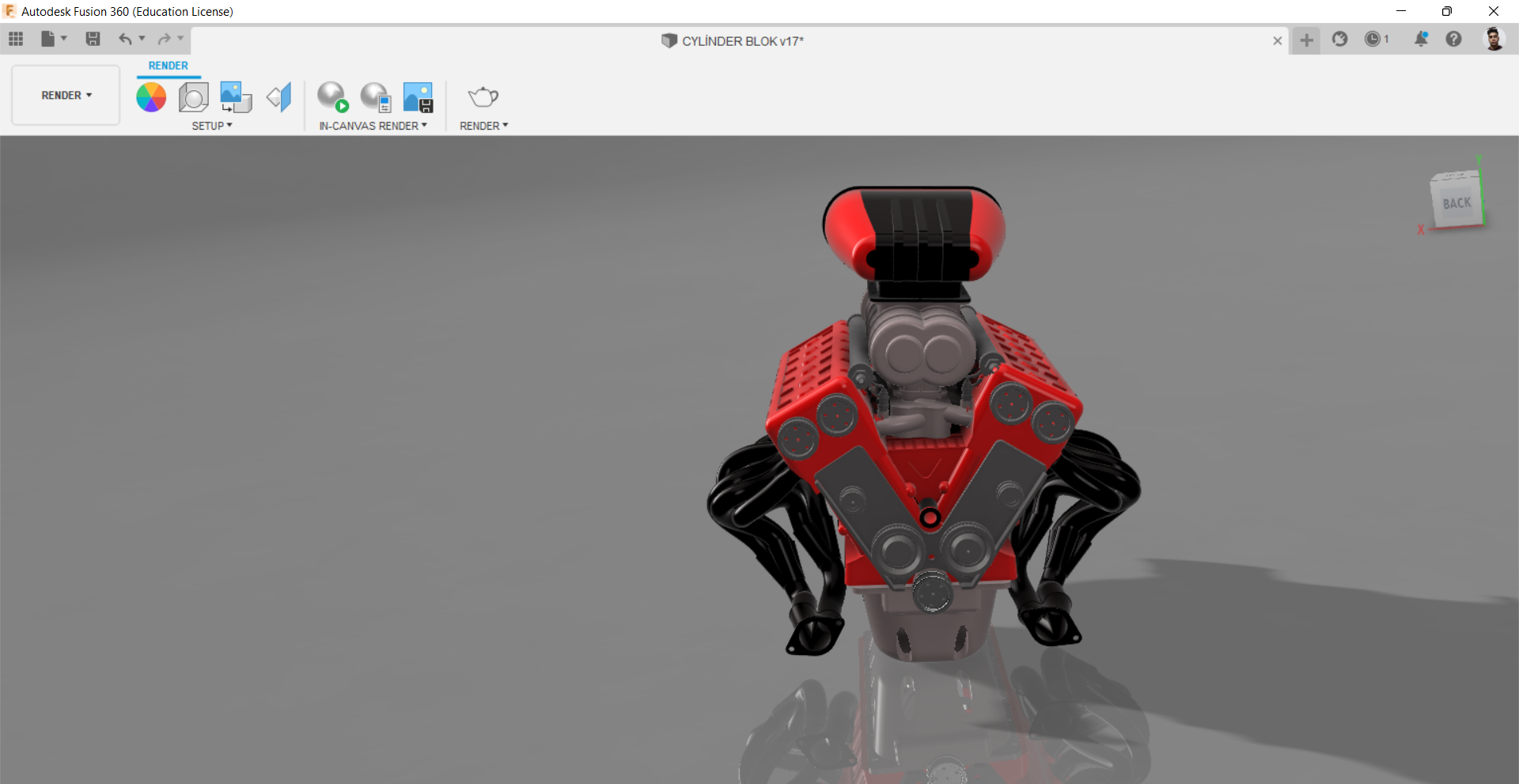Expand the undo history arrow
Screen dimensions: 1519x784
[142, 38]
